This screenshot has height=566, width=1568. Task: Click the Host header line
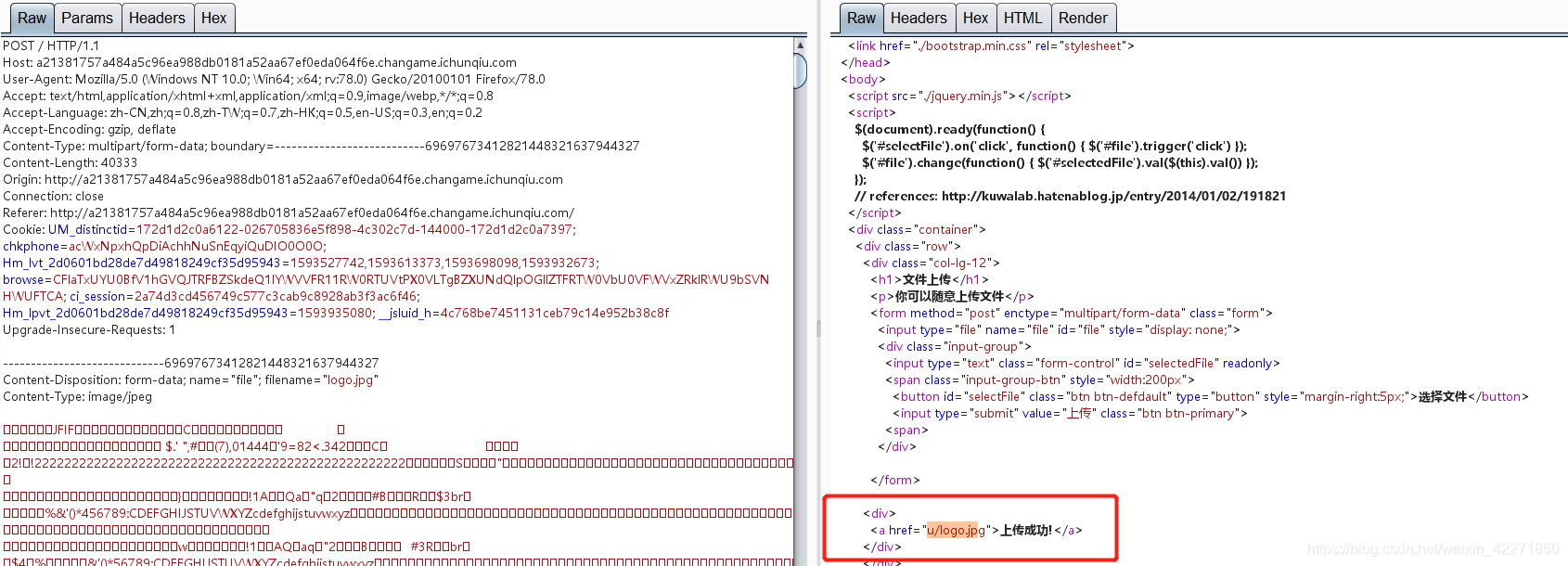tap(260, 62)
